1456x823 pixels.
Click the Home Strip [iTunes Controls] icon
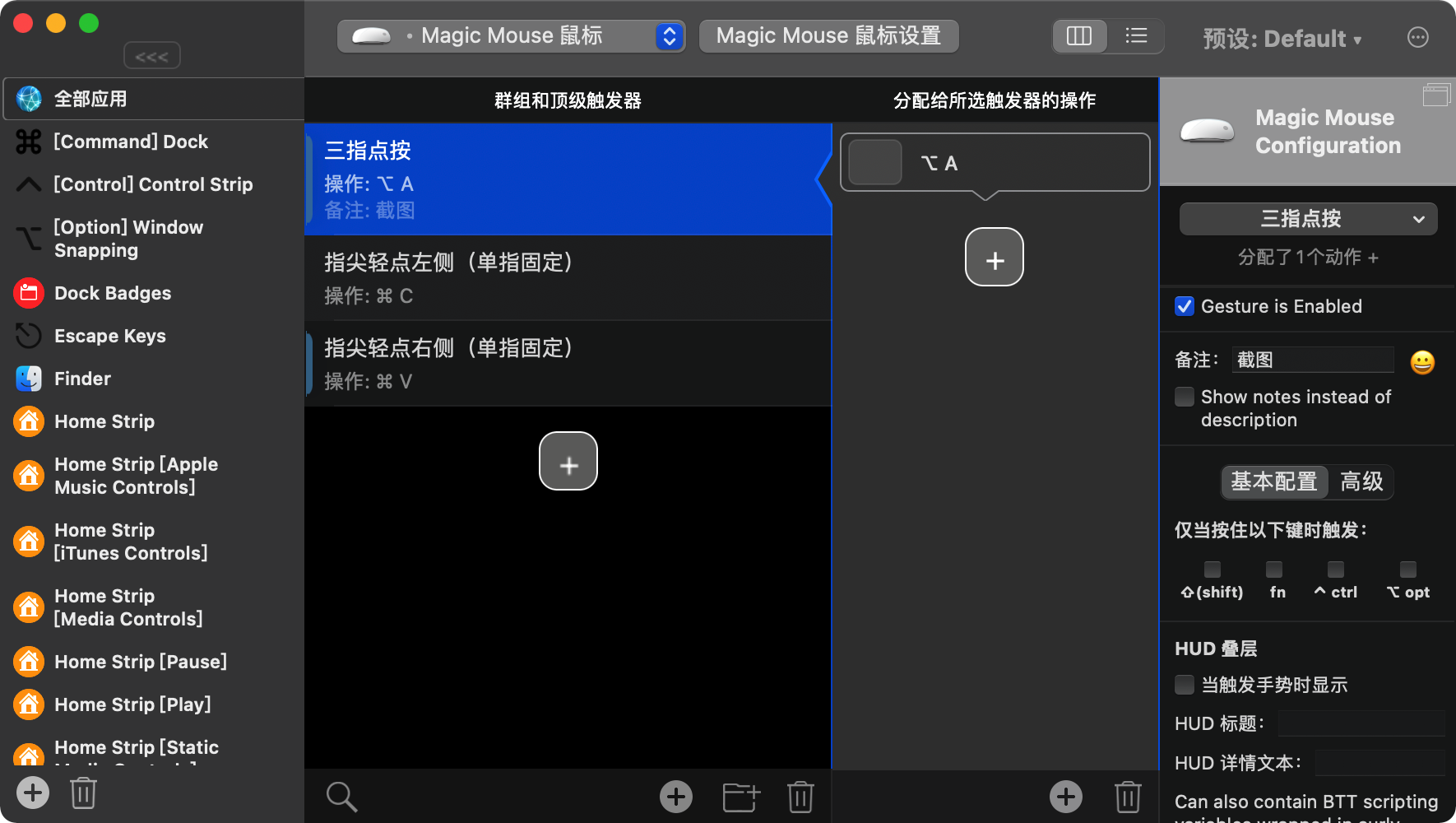click(x=29, y=542)
